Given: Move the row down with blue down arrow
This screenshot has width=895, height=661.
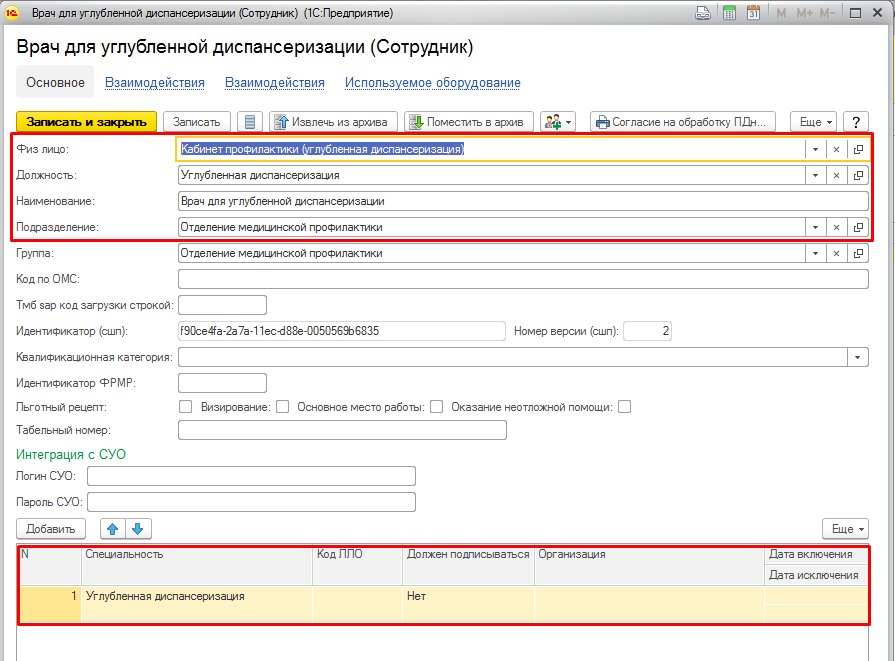Looking at the screenshot, I should (137, 528).
